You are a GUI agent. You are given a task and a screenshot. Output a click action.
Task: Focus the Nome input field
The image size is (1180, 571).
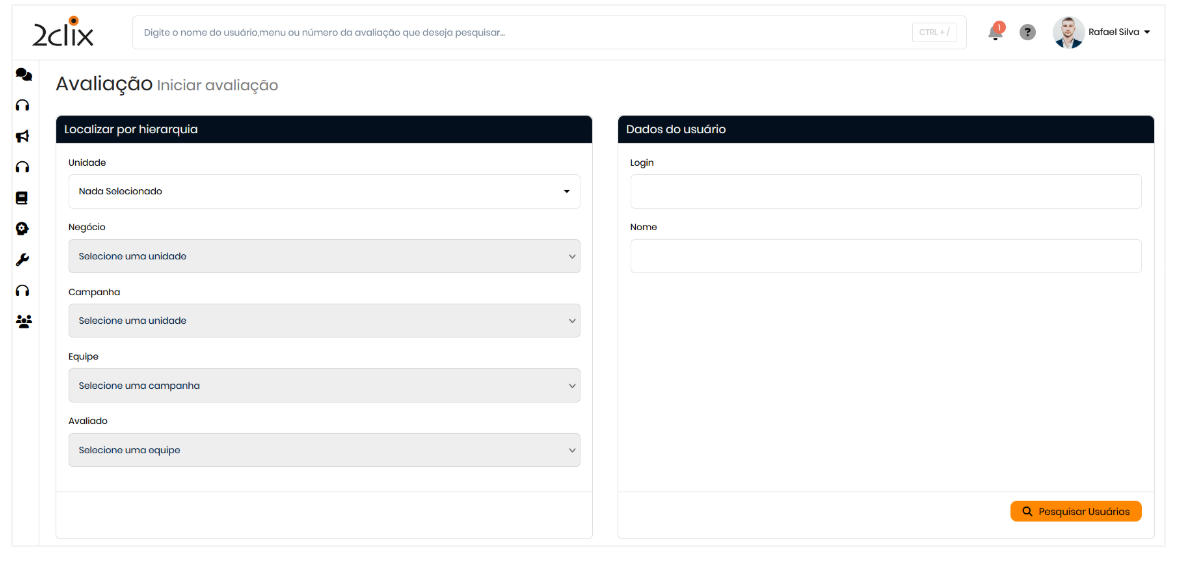(885, 256)
